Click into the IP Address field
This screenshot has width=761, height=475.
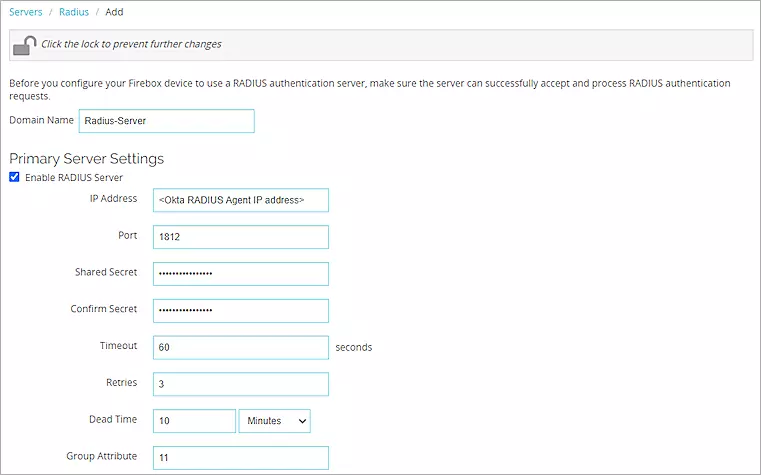[241, 200]
